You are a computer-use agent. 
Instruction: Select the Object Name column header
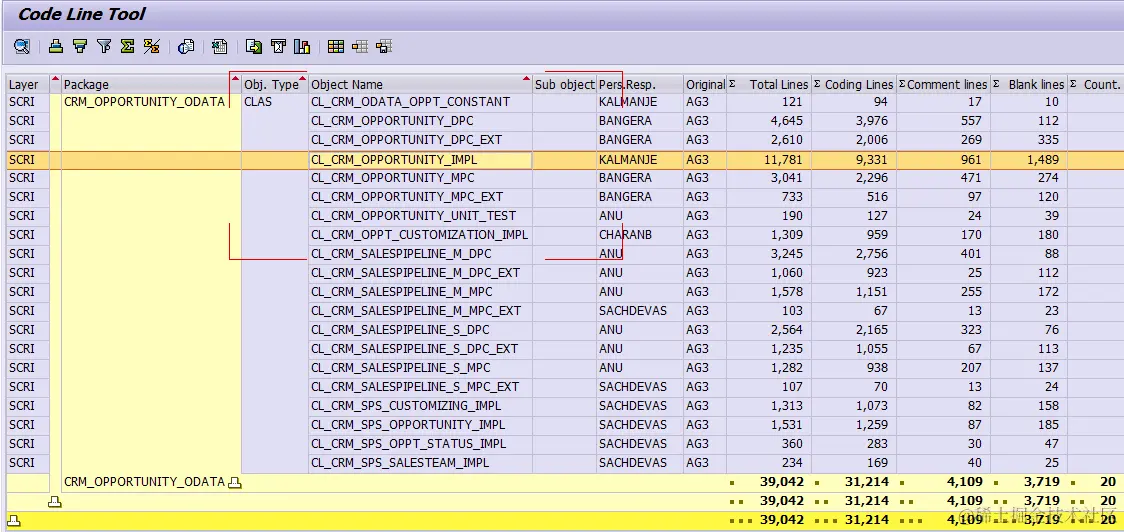tap(420, 84)
